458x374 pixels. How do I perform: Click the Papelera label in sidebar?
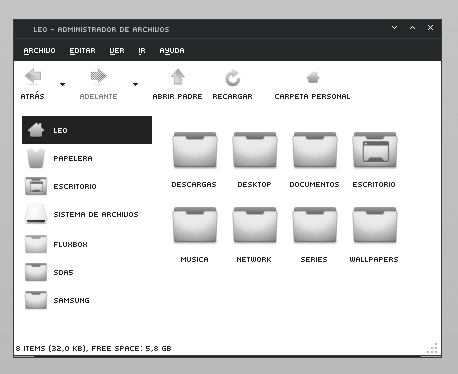73,158
